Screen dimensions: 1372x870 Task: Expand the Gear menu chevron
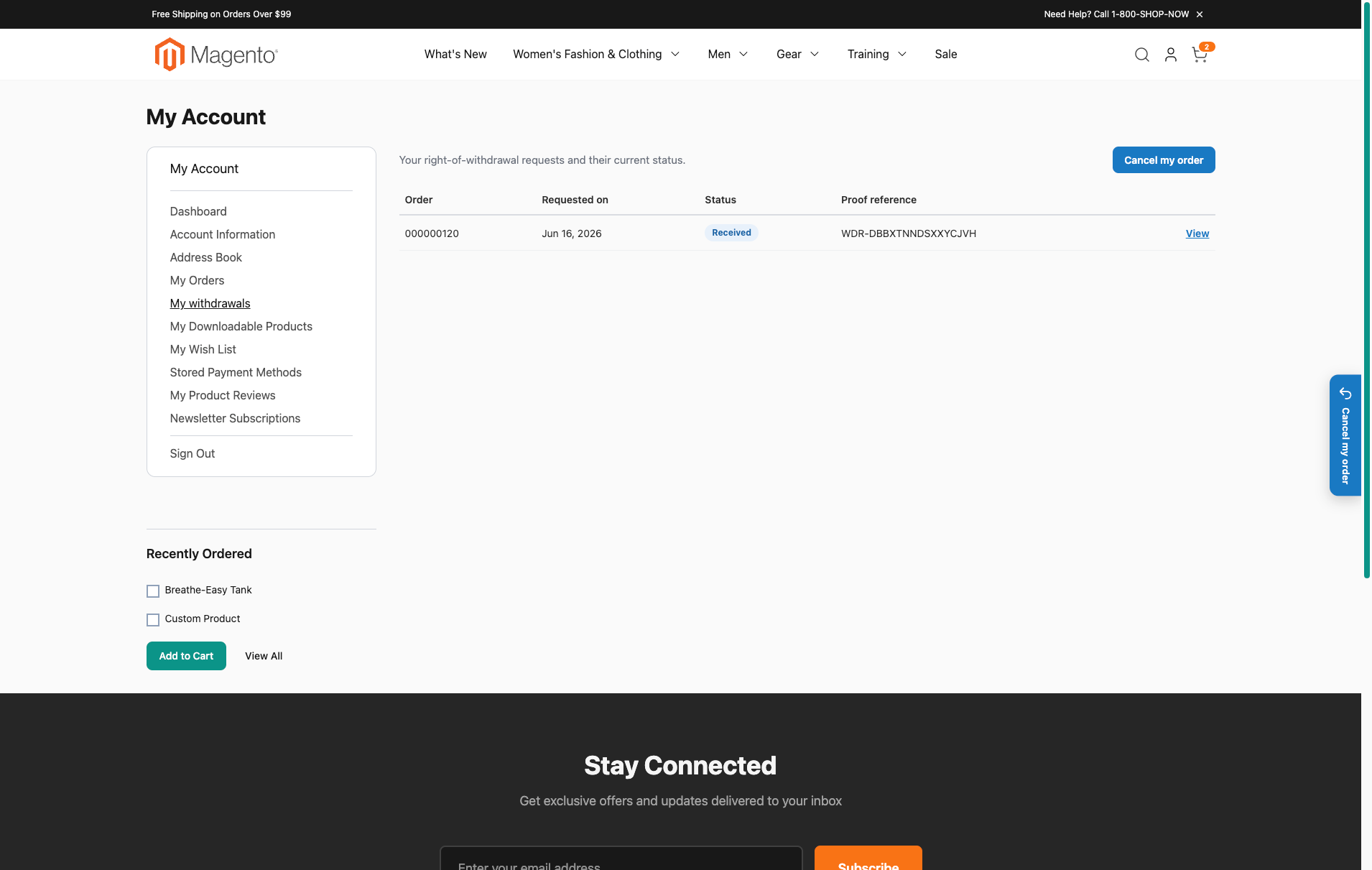815,55
